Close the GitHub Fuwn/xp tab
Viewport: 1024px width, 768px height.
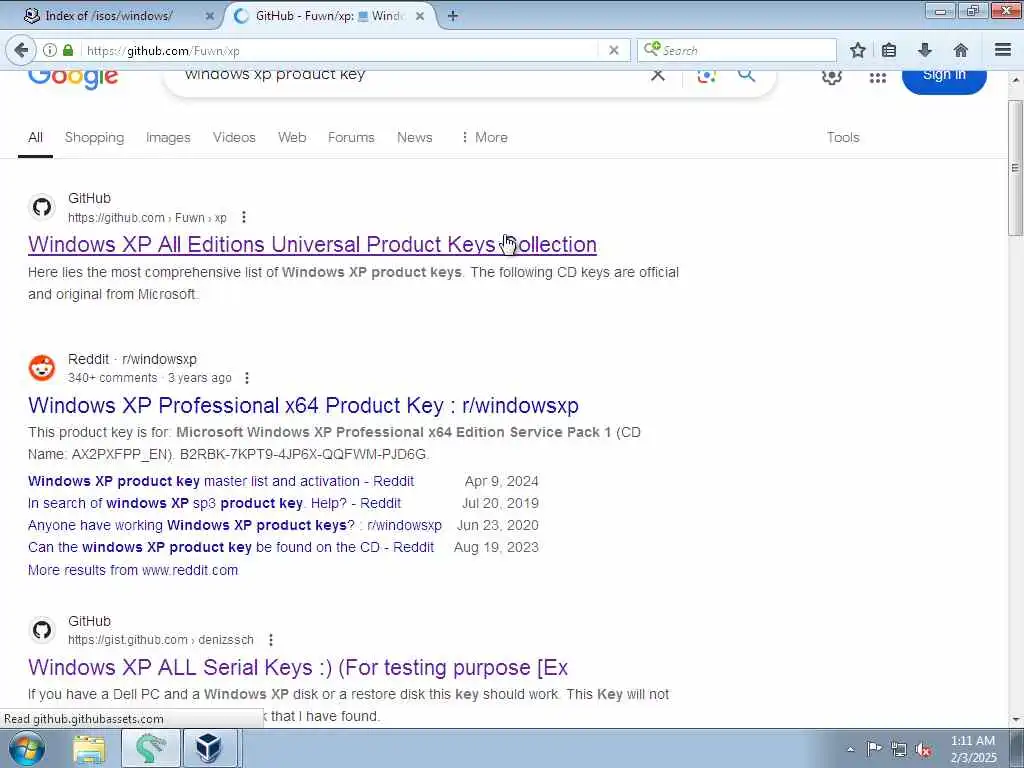point(420,16)
